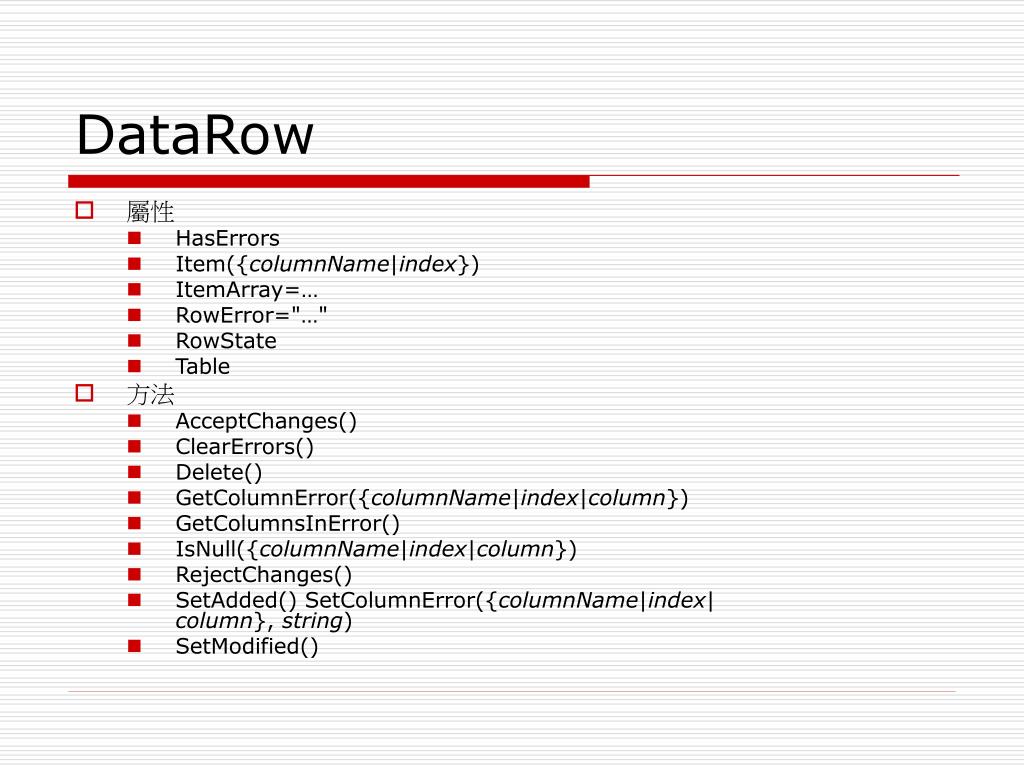Click the Item({columnName|index}) line
This screenshot has width=1024, height=768.
point(327,264)
